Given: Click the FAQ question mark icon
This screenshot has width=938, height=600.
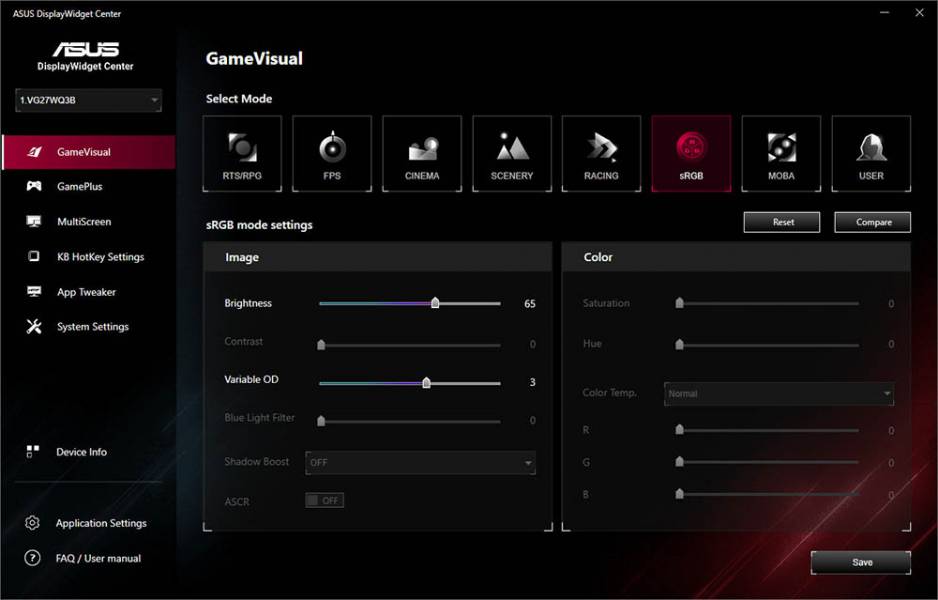Looking at the screenshot, I should tap(32, 558).
